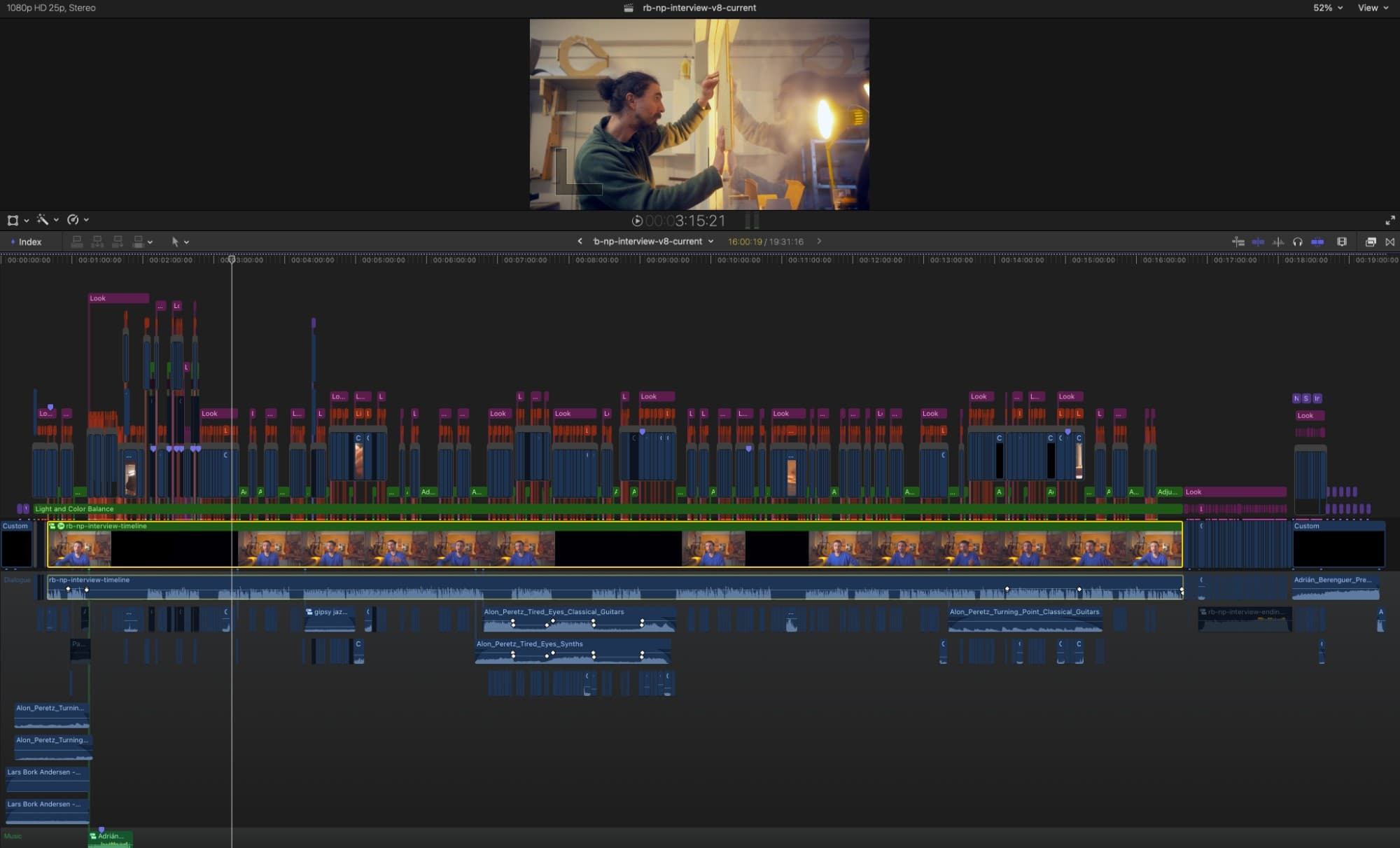This screenshot has width=1400, height=848.
Task: Toggle audio skimming waveform button
Action: pyautogui.click(x=1278, y=242)
